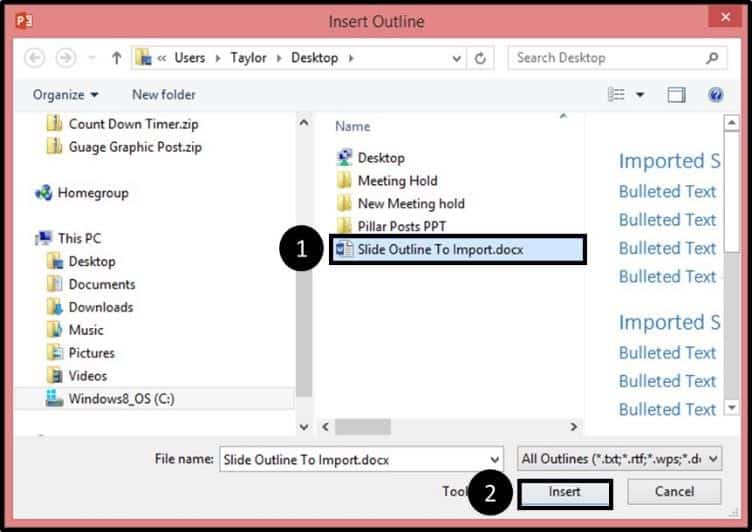This screenshot has height=532, width=752.
Task: Click preview pane scroll up arrow
Action: [731, 123]
